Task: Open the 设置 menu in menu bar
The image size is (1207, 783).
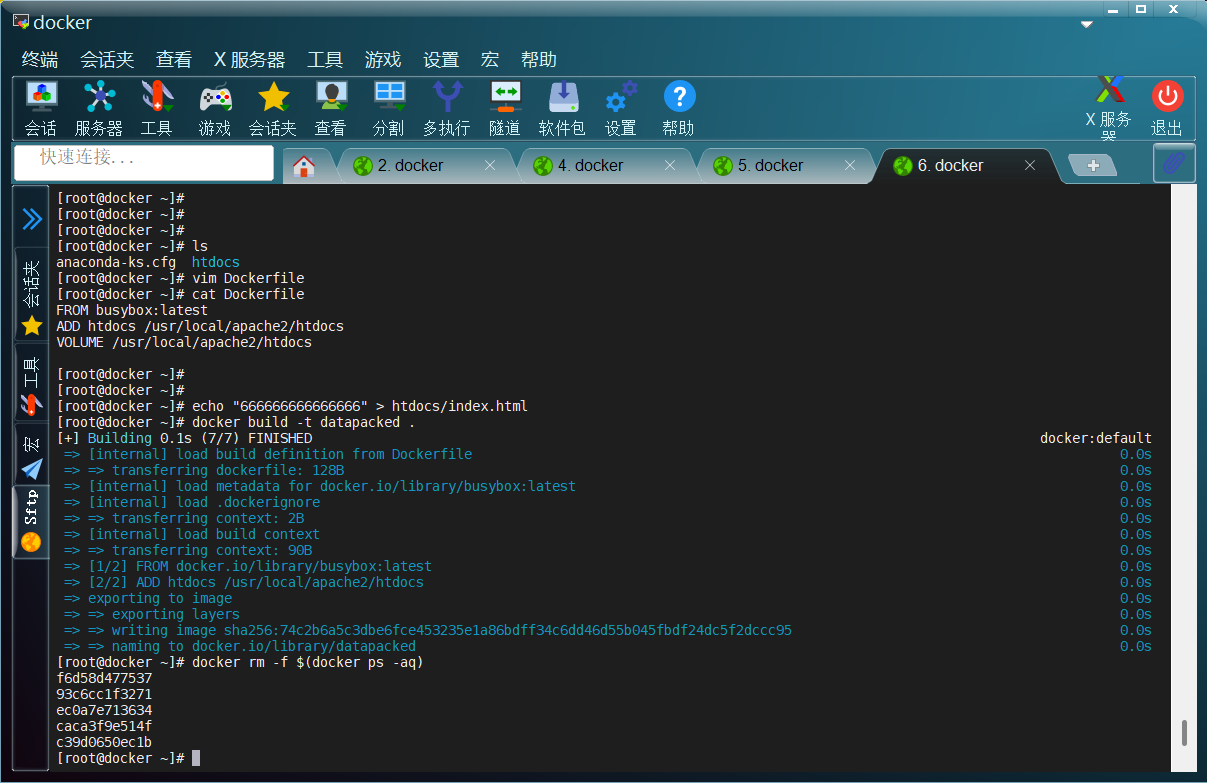Action: coord(441,60)
